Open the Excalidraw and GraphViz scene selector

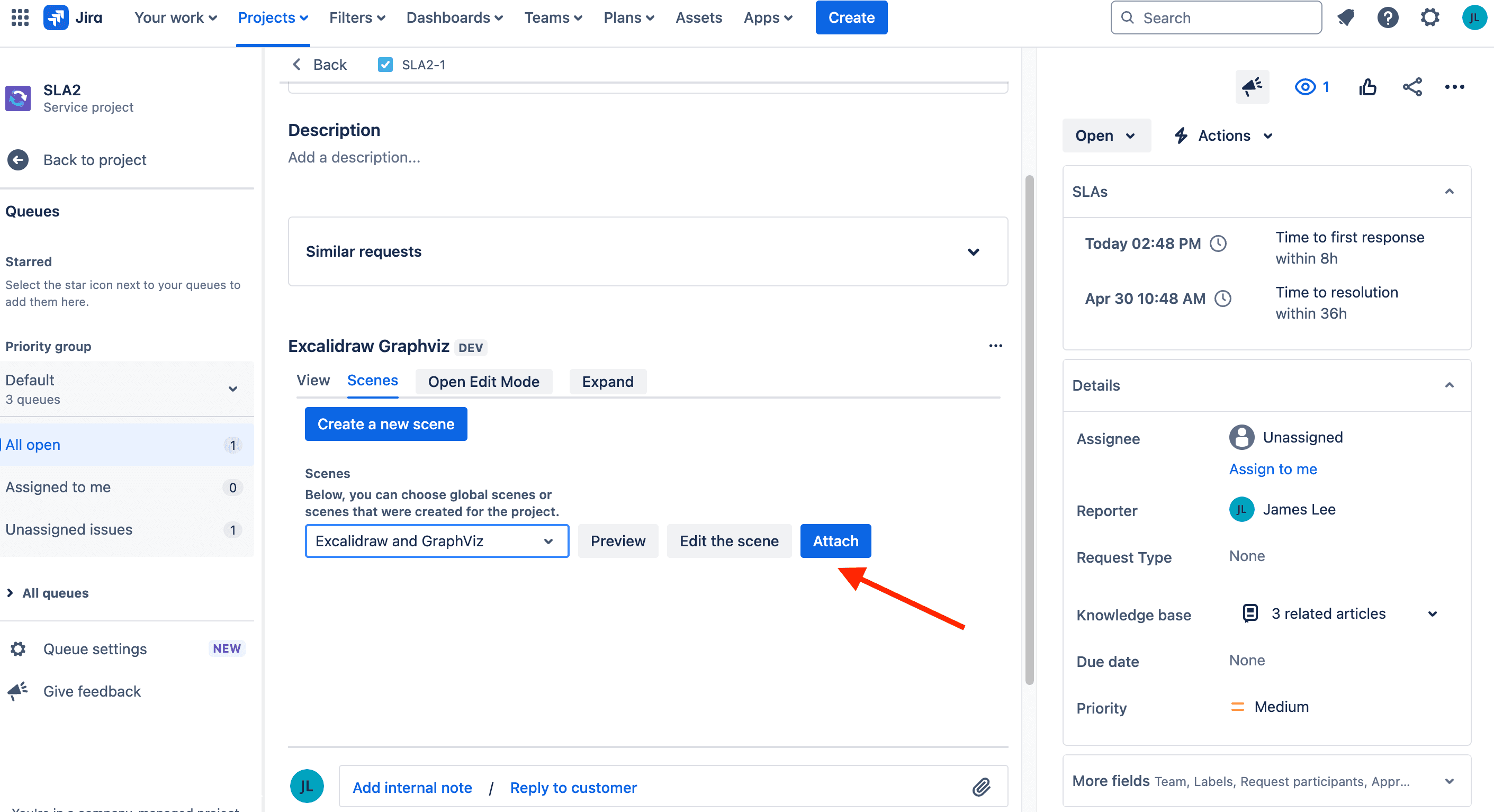click(437, 540)
